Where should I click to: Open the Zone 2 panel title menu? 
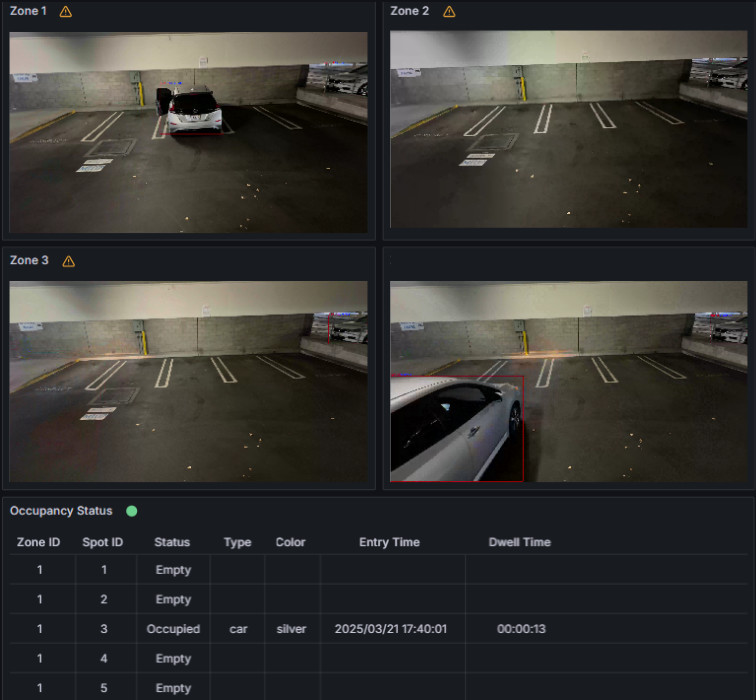point(410,11)
